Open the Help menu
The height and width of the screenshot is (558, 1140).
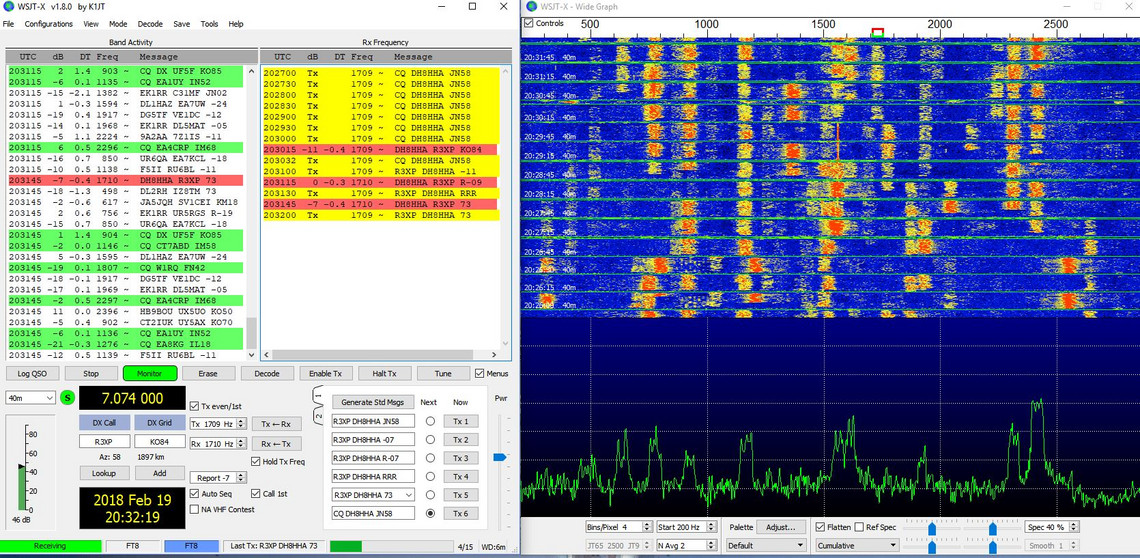(x=236, y=23)
